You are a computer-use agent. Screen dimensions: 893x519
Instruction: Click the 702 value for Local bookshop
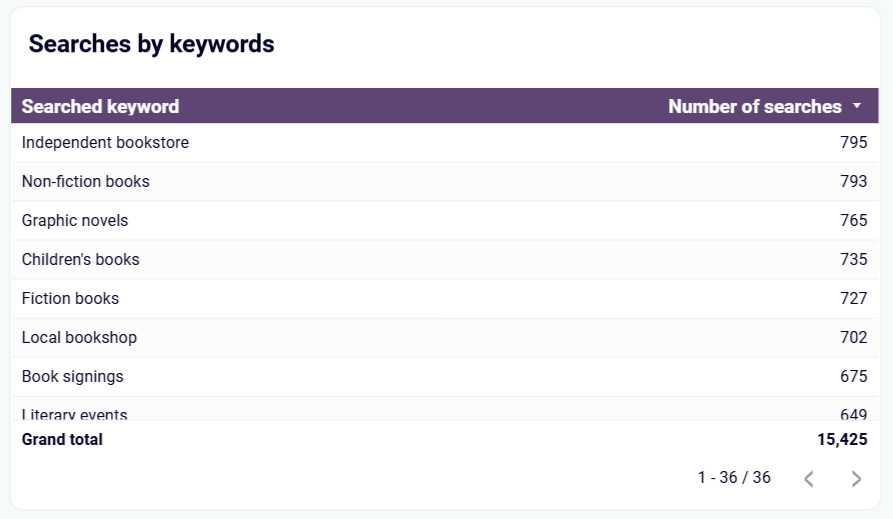click(x=854, y=337)
